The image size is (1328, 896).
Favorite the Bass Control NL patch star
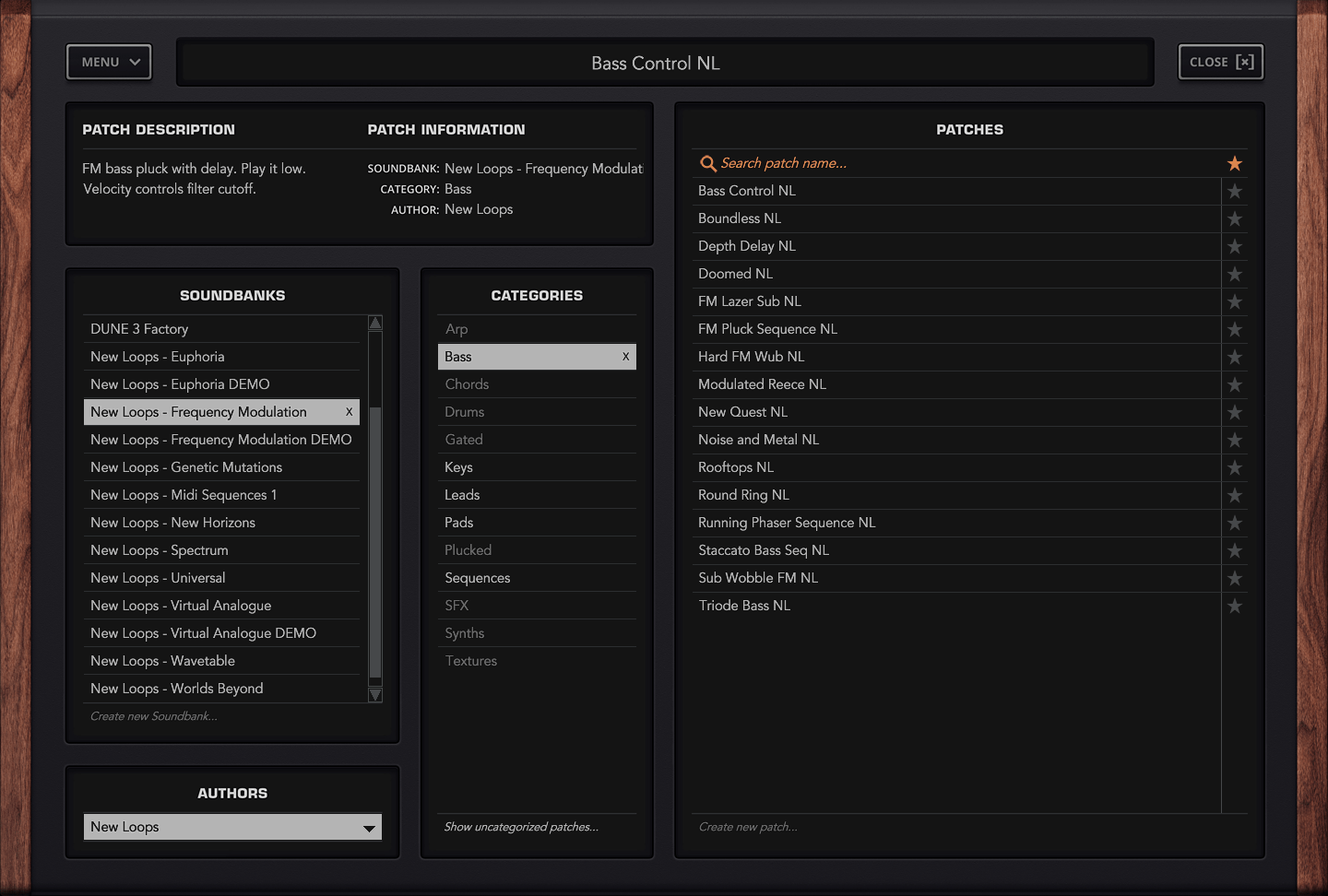coord(1235,191)
